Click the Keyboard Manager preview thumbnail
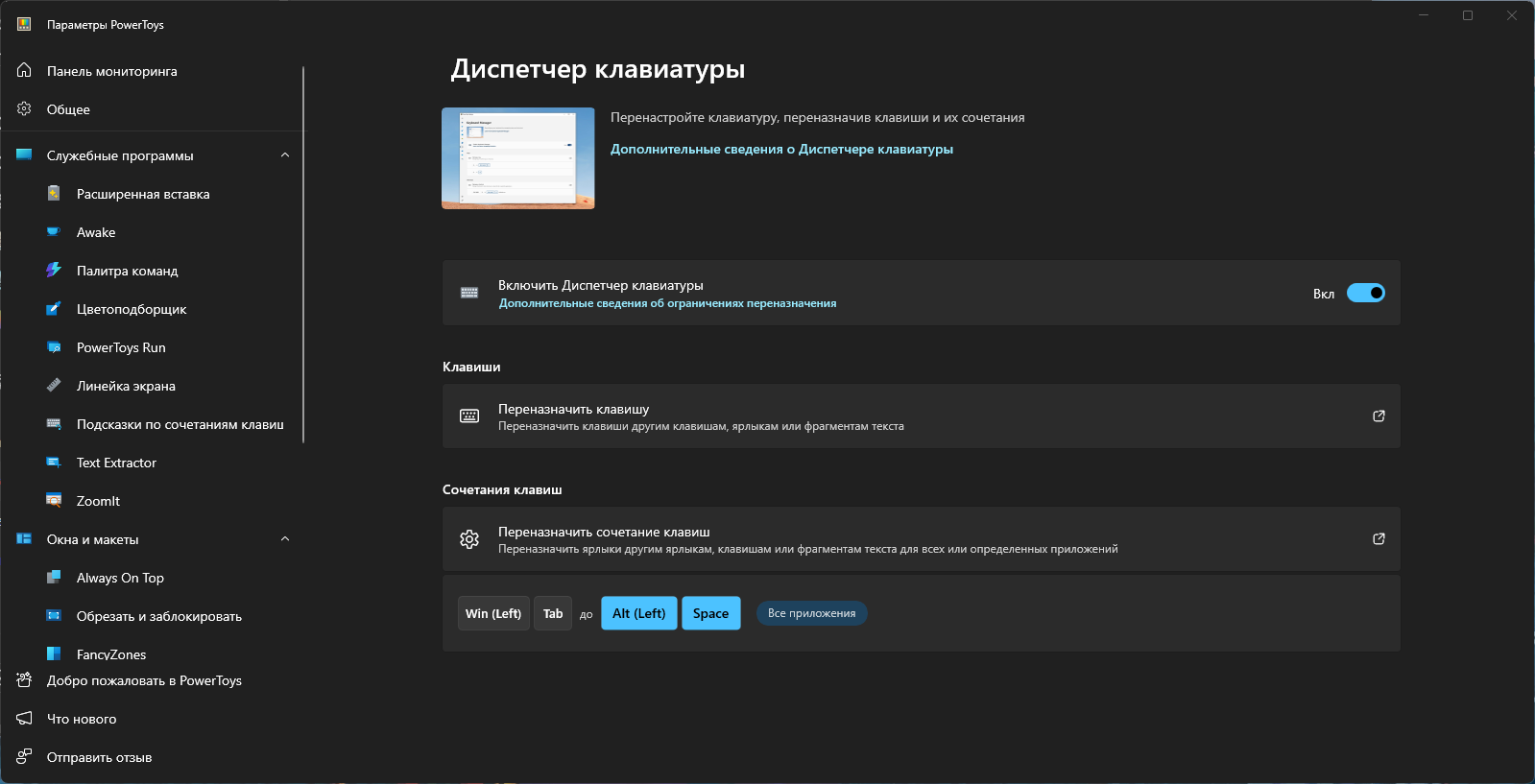This screenshot has width=1535, height=784. click(x=517, y=158)
